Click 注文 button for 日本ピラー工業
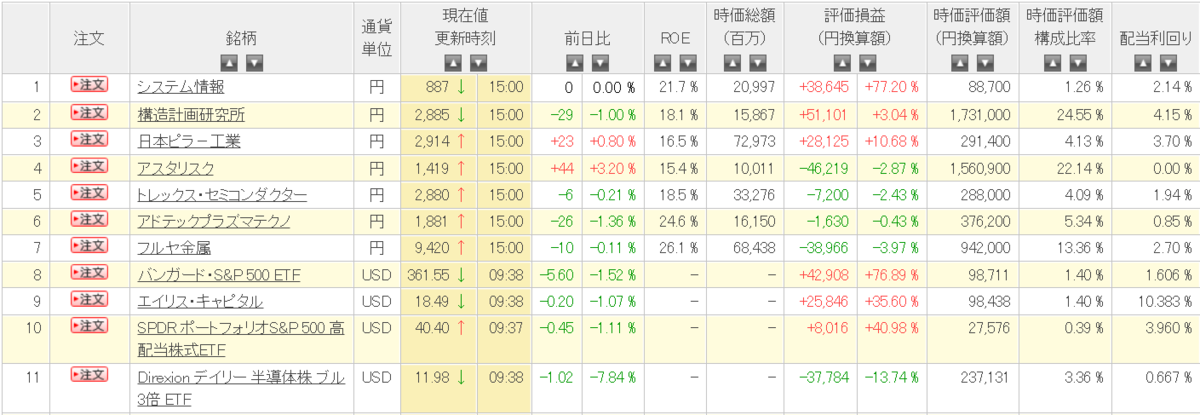 click(x=89, y=139)
